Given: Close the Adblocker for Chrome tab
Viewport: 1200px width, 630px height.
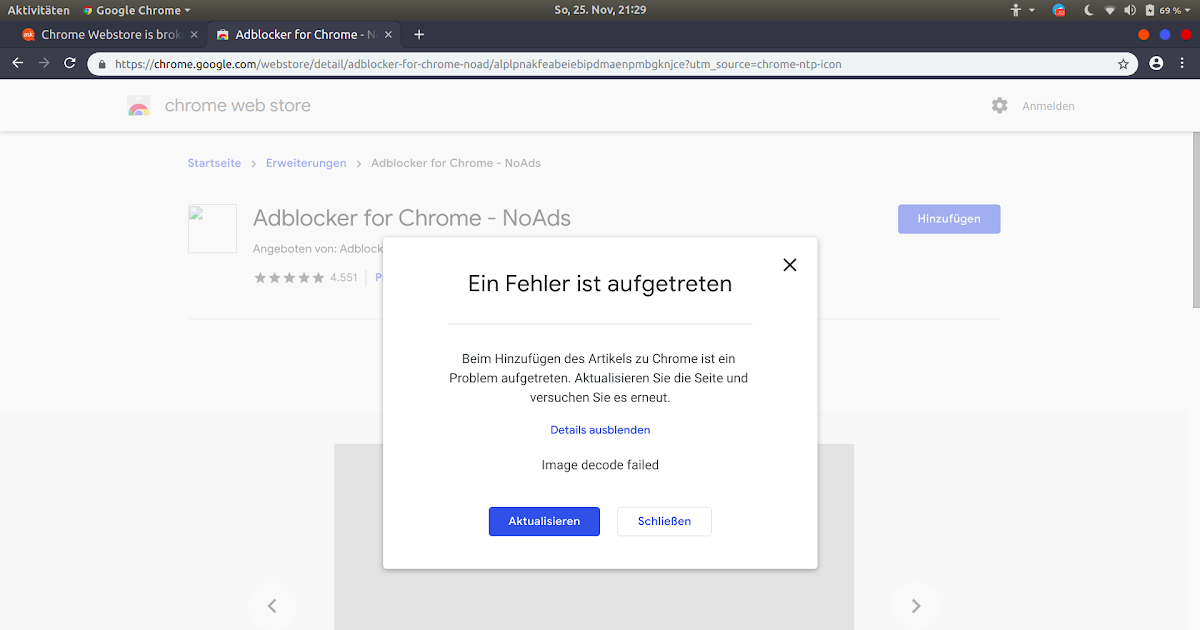Looking at the screenshot, I should pyautogui.click(x=388, y=34).
